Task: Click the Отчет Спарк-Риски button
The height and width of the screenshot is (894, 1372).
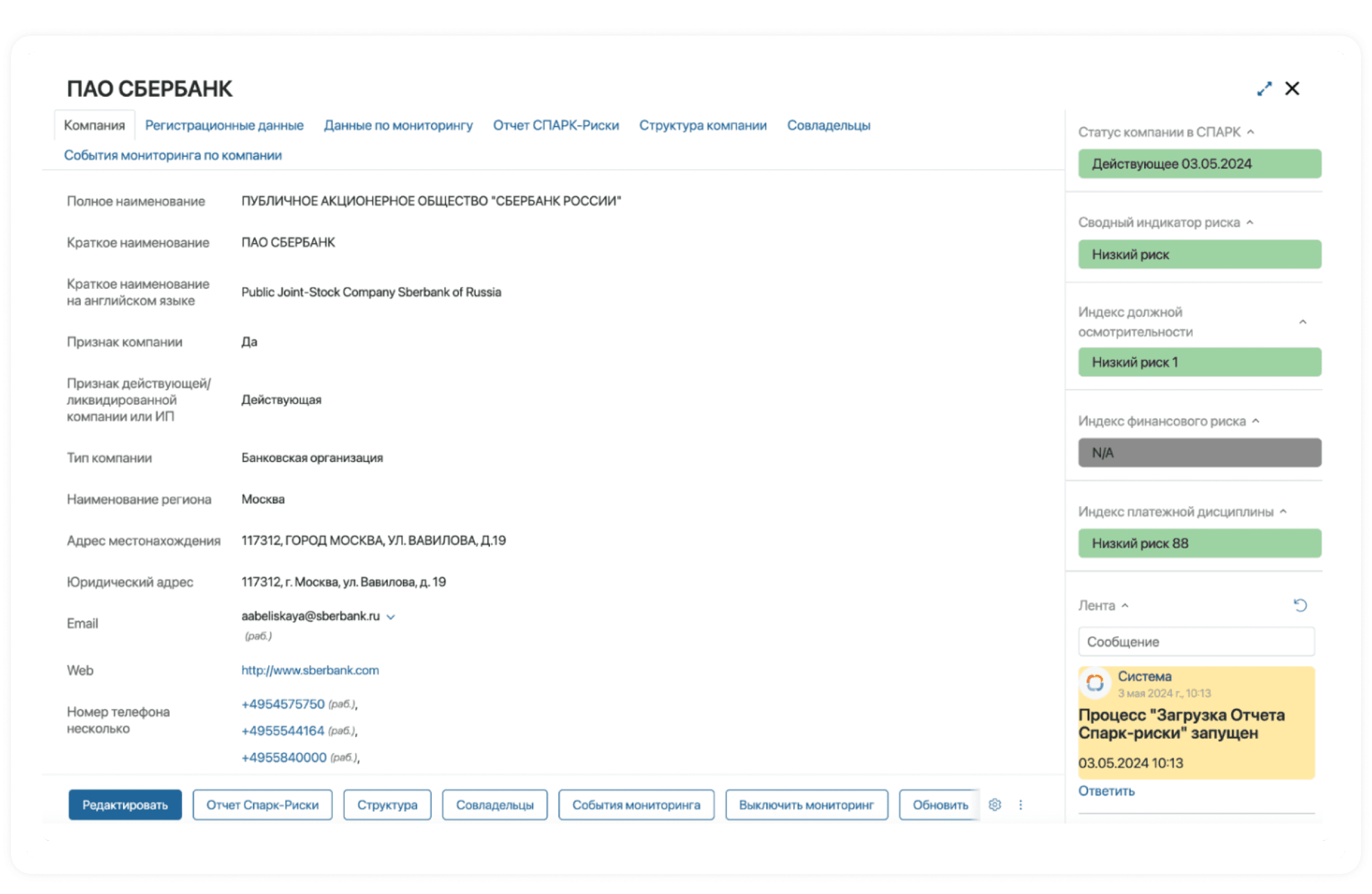Action: 263,805
